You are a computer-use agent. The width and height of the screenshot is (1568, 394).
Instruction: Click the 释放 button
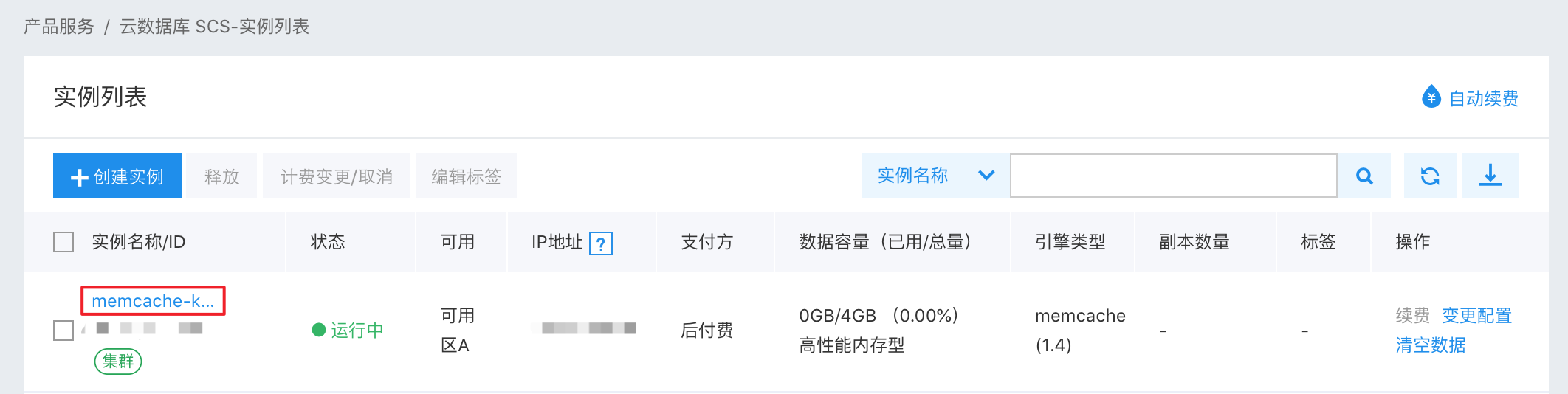click(x=221, y=176)
